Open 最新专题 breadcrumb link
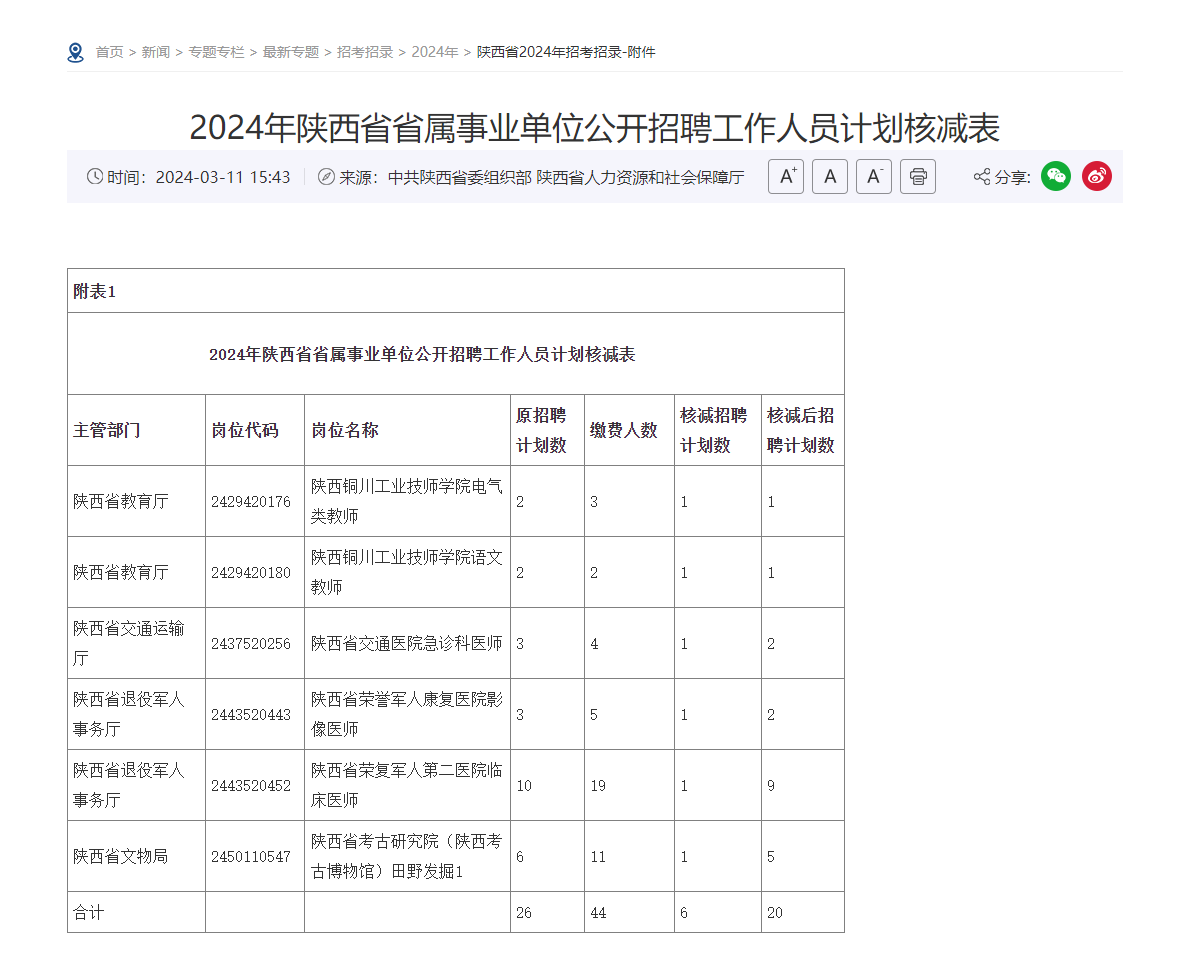Image resolution: width=1191 pixels, height=979 pixels. point(291,52)
